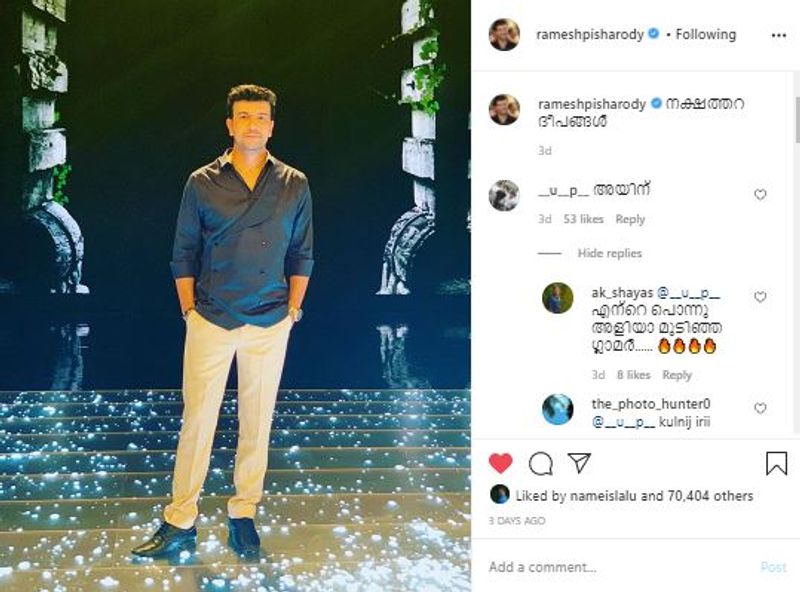Like ak_shayas's reply comment

point(760,297)
